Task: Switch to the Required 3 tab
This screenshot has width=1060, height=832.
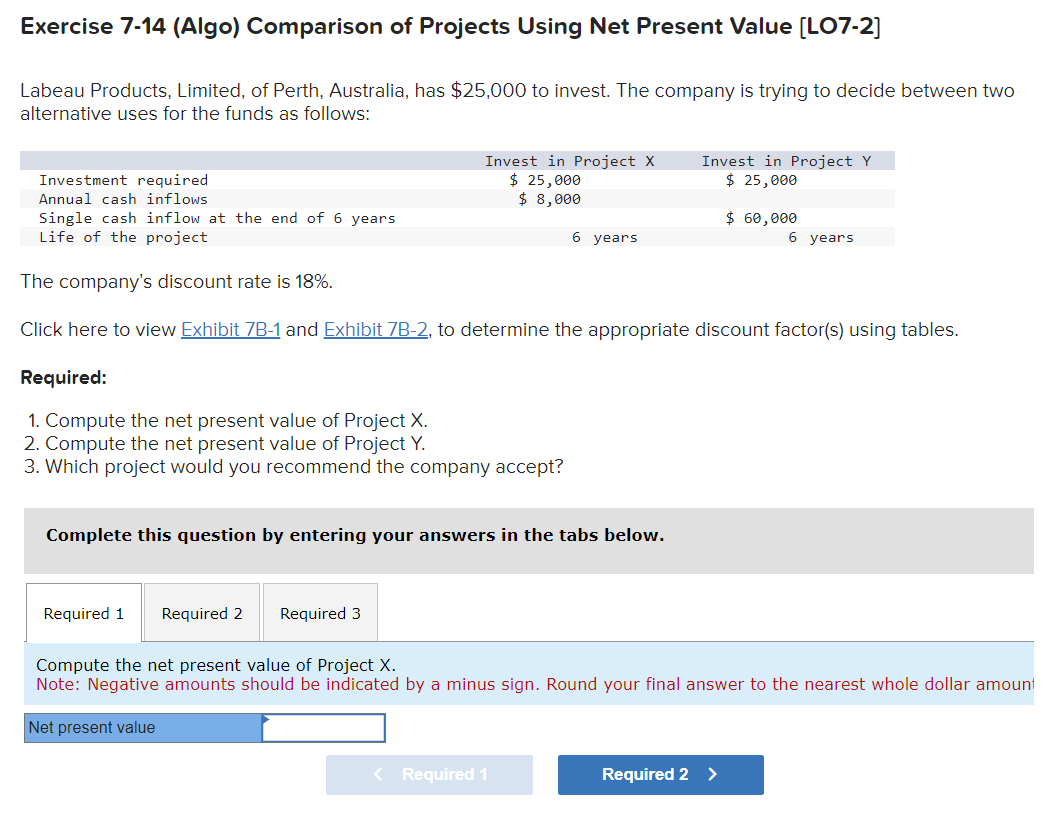Action: pyautogui.click(x=320, y=612)
